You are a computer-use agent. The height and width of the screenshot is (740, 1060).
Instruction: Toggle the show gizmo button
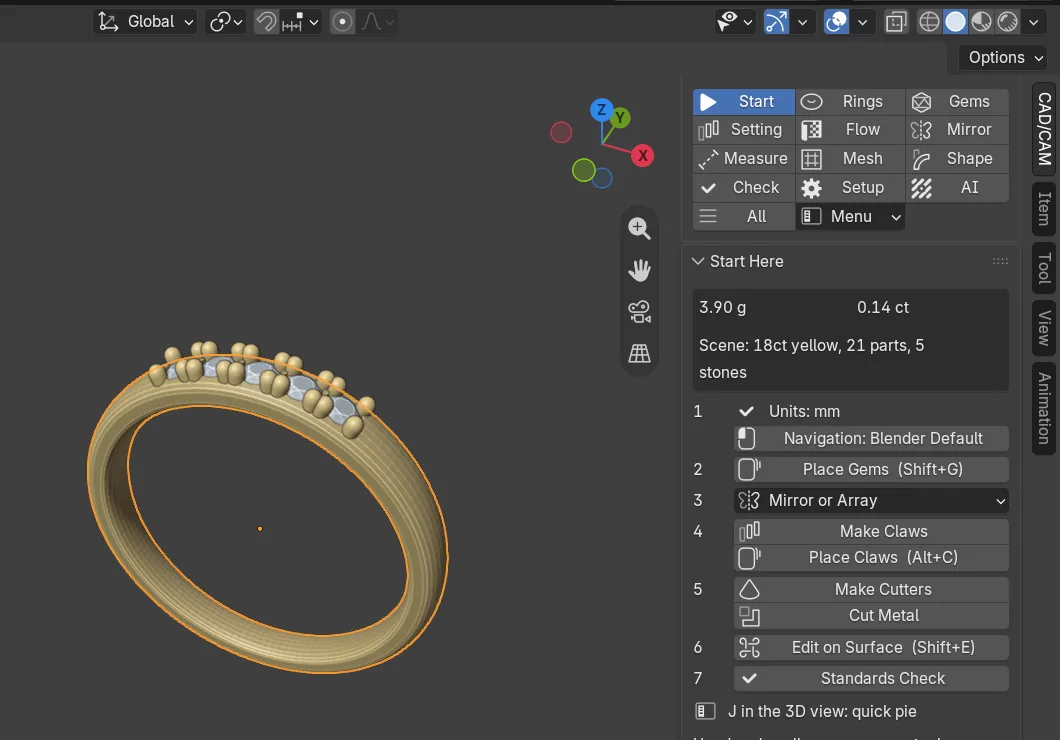(776, 22)
